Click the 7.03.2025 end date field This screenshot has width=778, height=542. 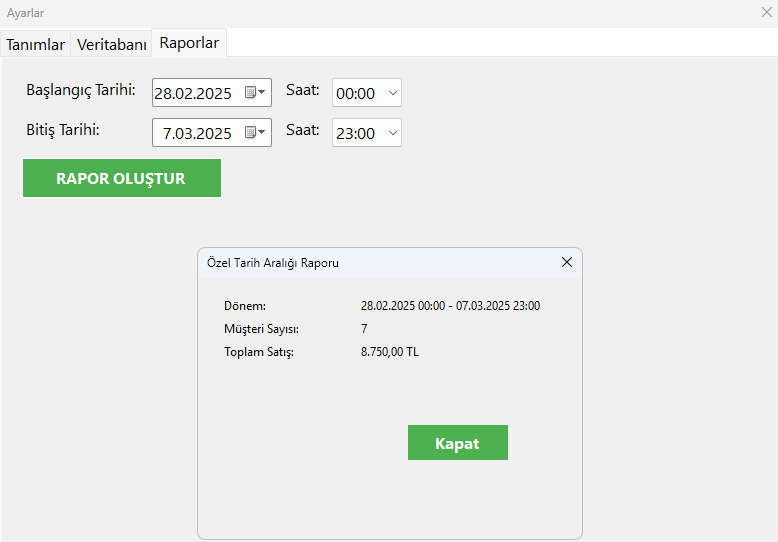(x=197, y=133)
